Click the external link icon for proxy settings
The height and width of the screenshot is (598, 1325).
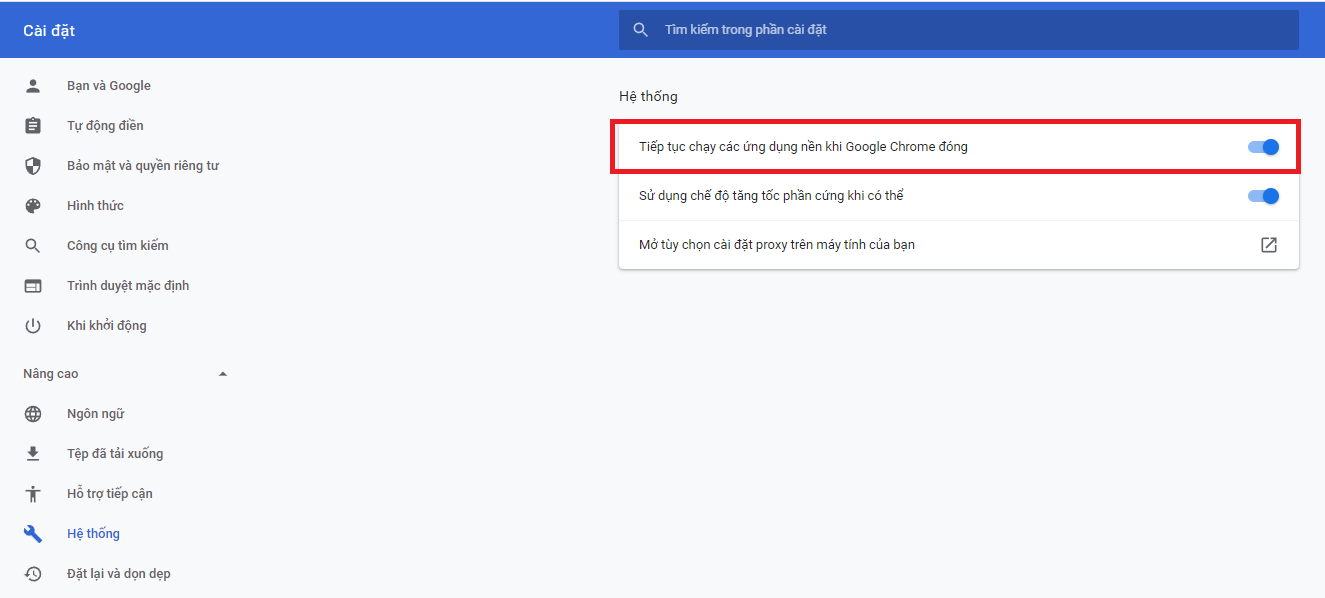click(1268, 245)
